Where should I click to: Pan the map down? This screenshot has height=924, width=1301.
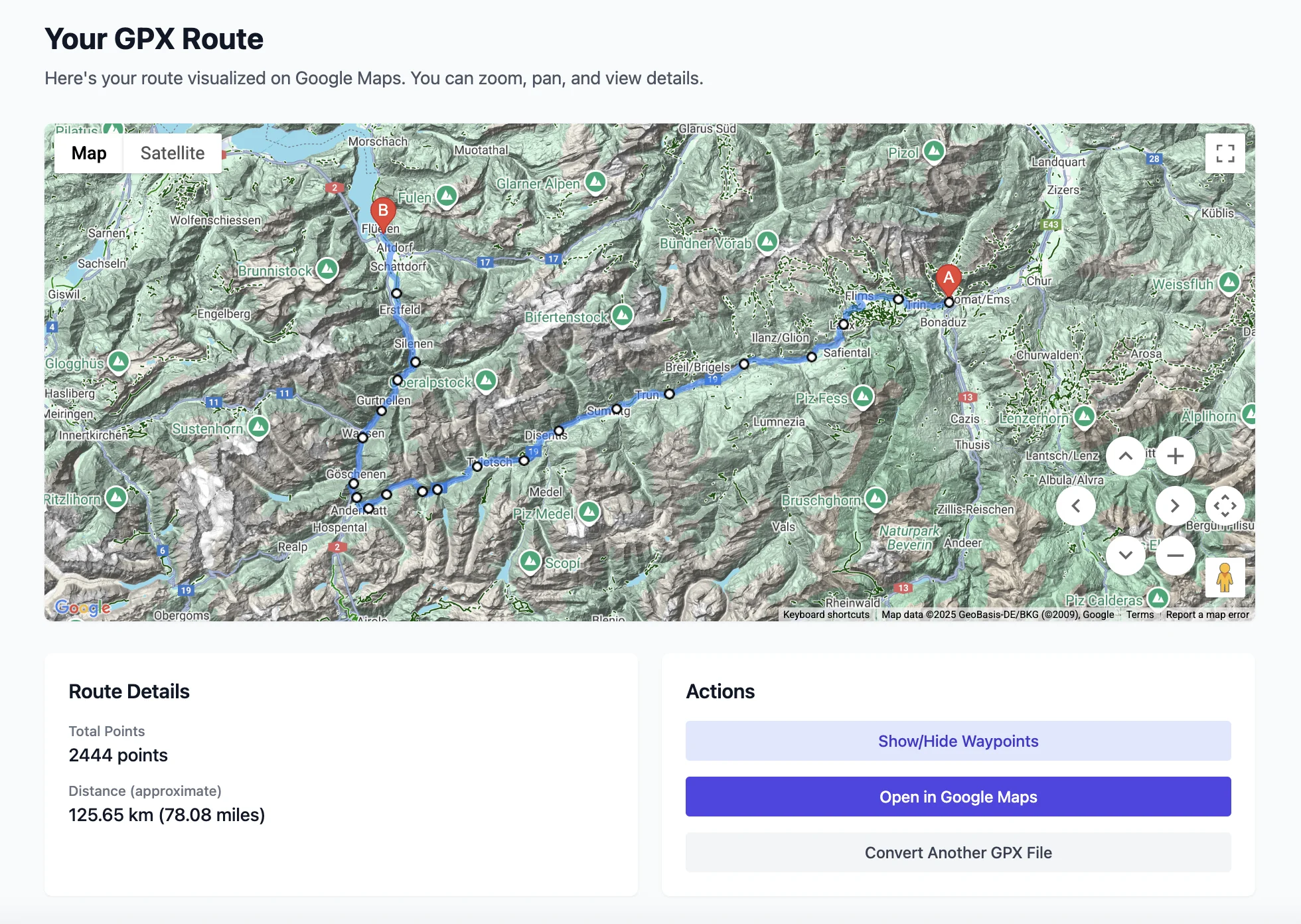tap(1125, 556)
